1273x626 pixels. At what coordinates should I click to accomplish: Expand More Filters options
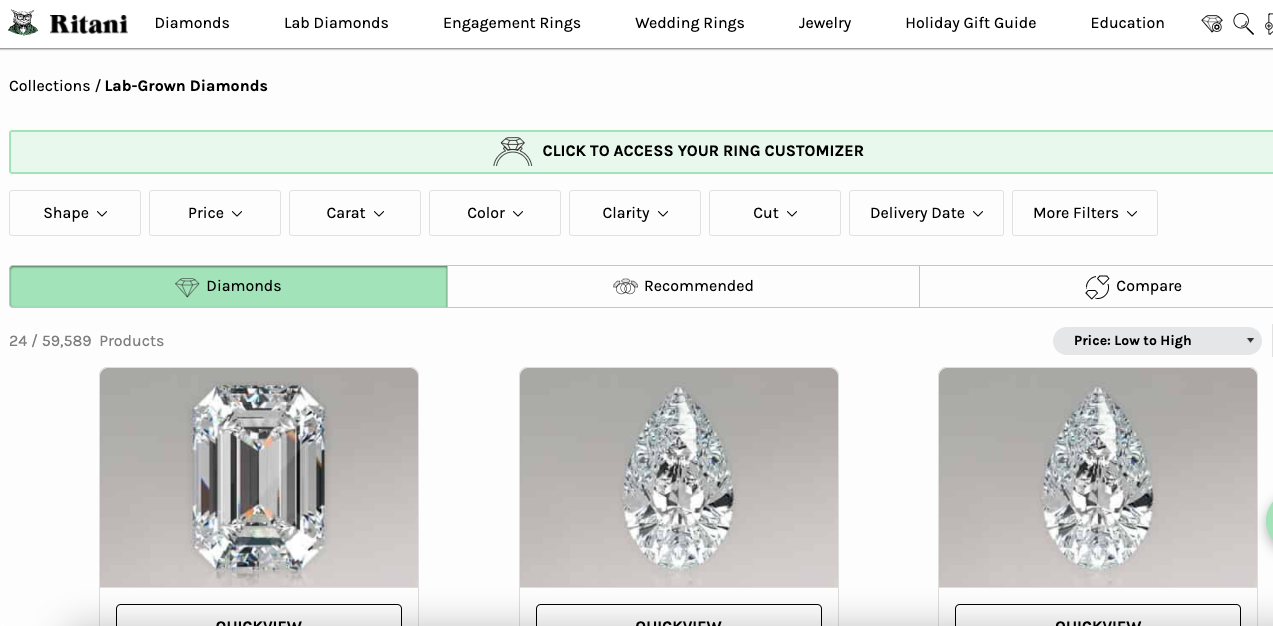click(x=1085, y=213)
